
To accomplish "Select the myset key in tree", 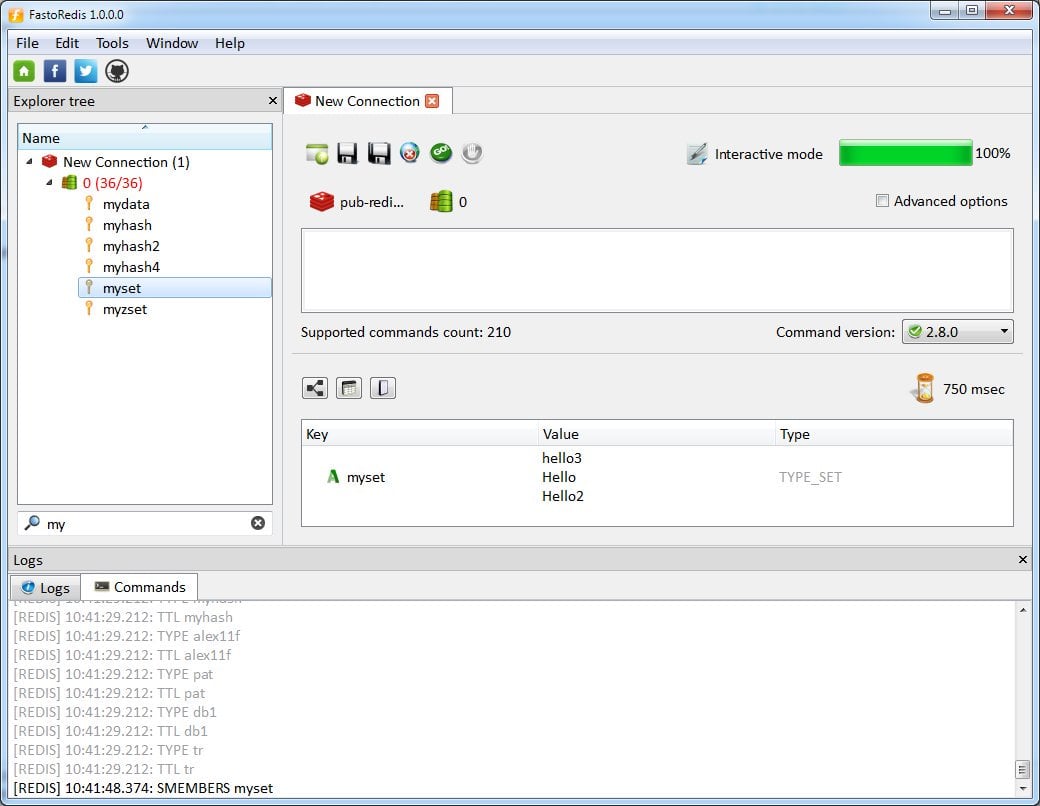I will click(x=175, y=288).
